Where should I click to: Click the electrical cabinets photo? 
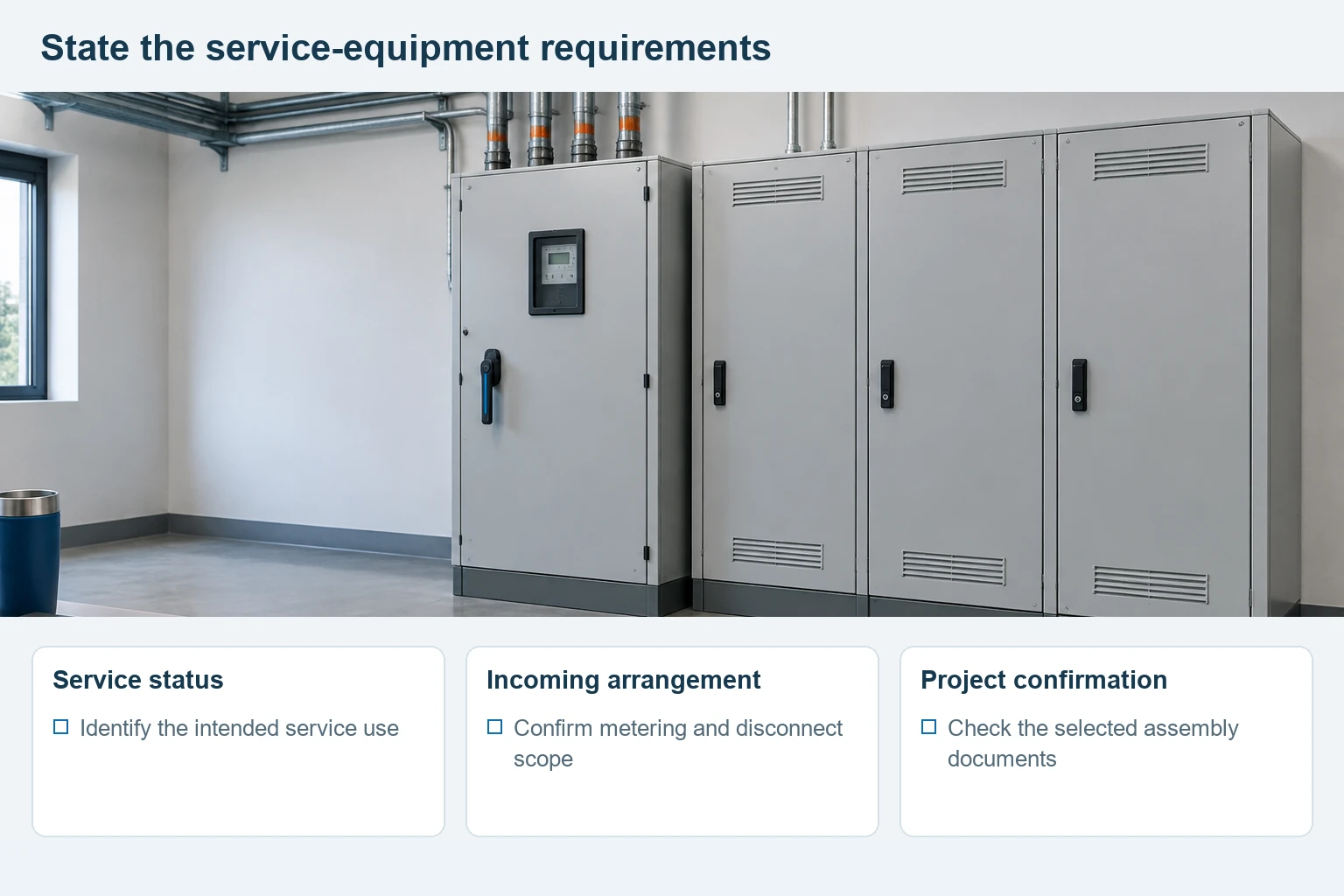coord(672,354)
